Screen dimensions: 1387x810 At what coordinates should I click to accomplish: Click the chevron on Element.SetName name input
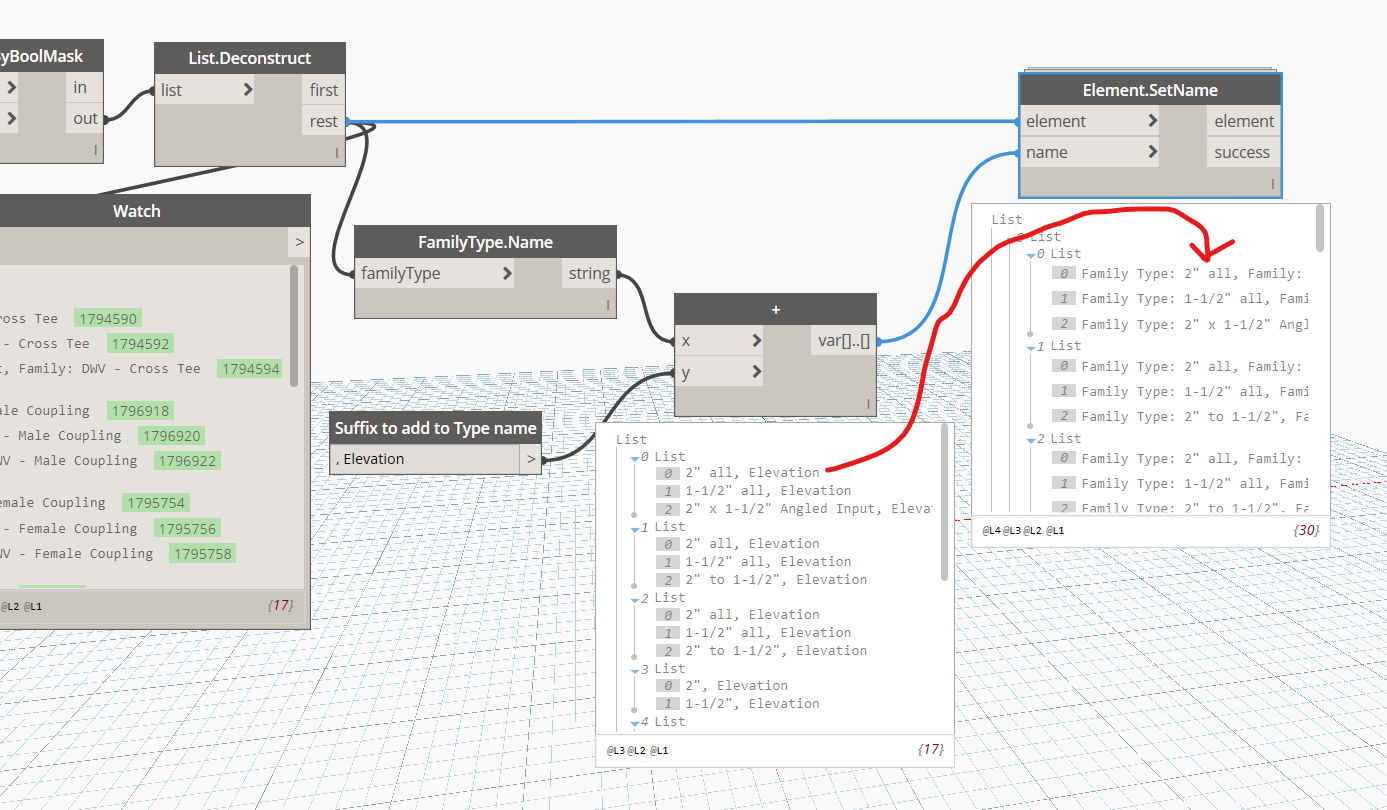pos(1153,152)
